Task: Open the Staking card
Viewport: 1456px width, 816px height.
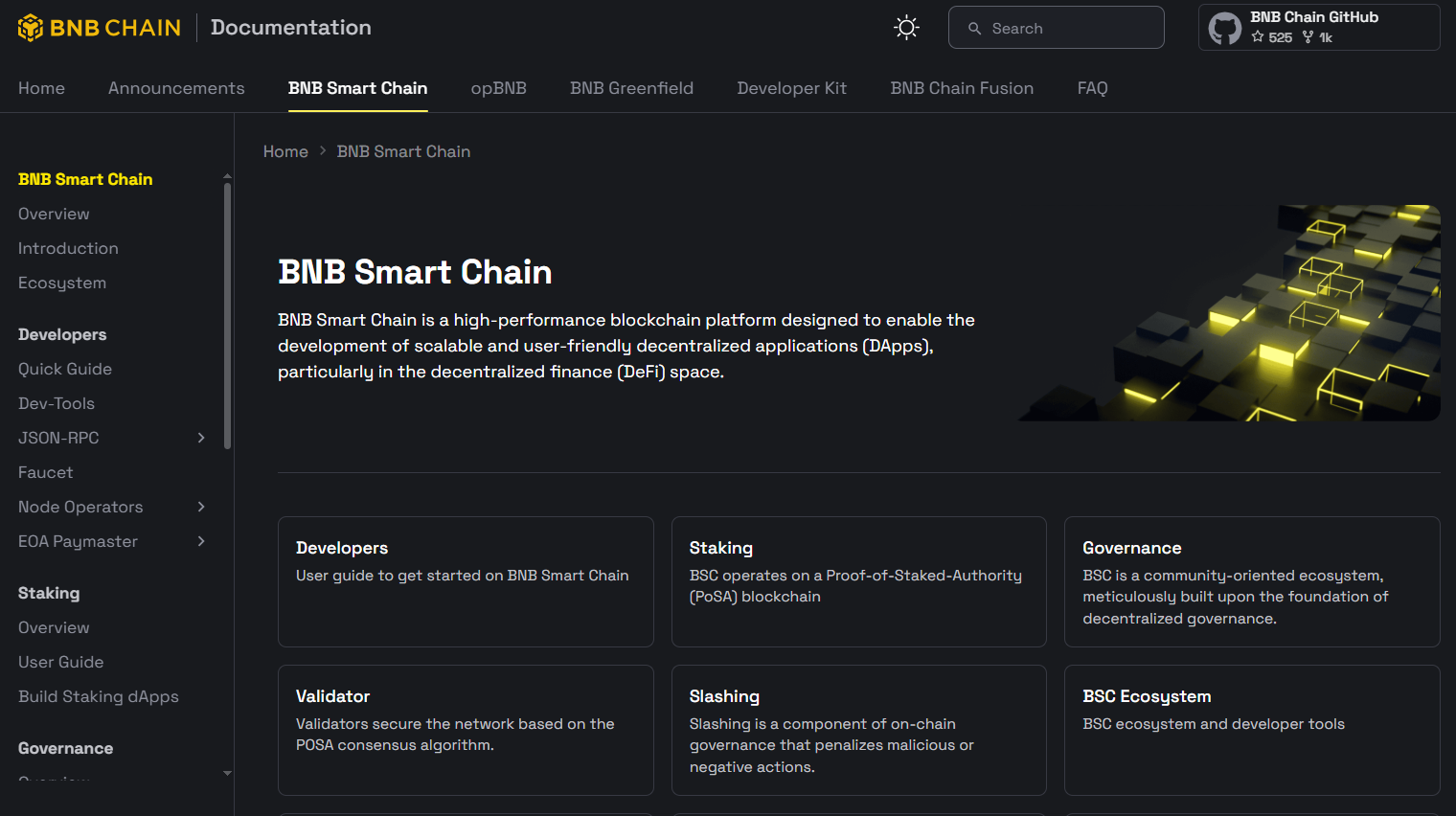Action: 858,581
